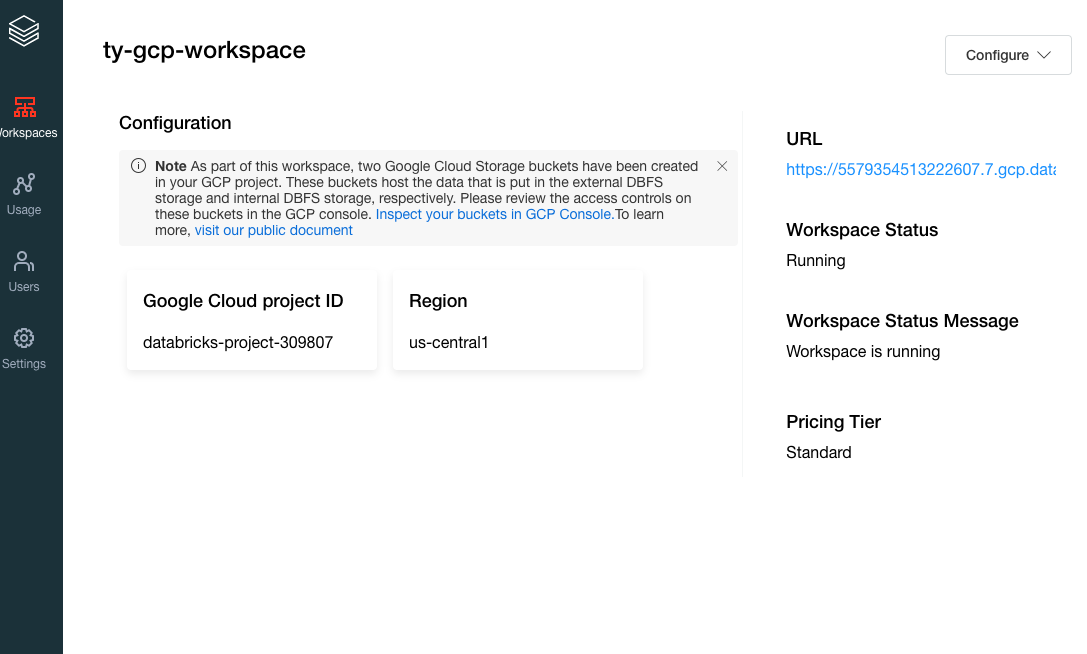This screenshot has height=654, width=1087.
Task: Click the Workspace Status heading
Action: point(862,230)
